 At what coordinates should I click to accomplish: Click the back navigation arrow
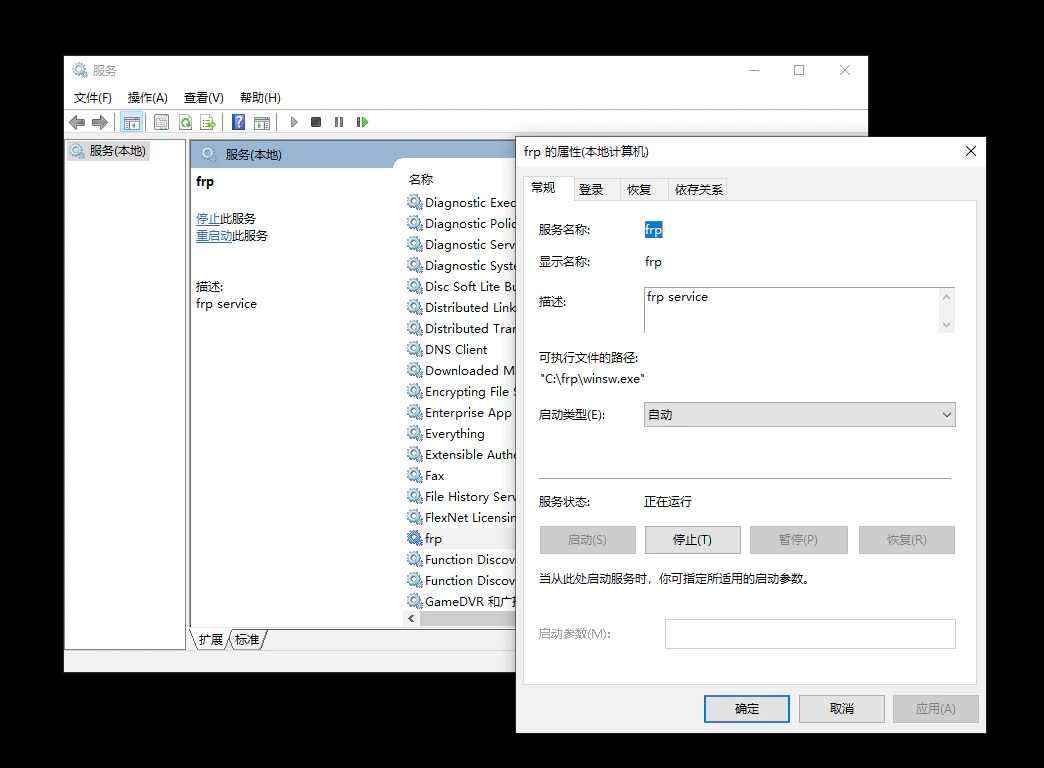coord(77,121)
